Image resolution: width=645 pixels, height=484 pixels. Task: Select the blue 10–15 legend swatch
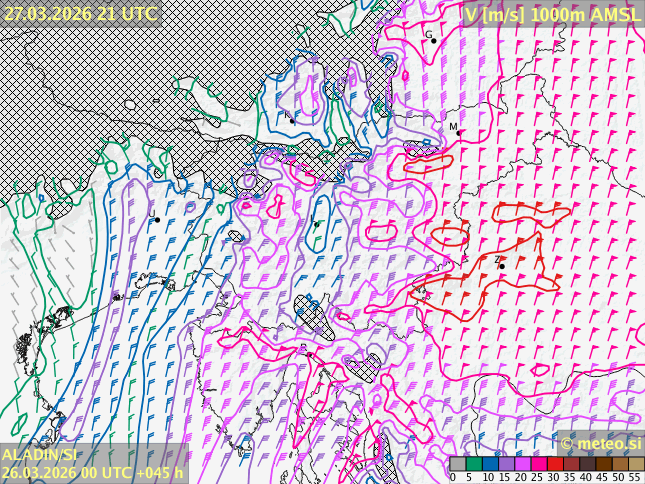pos(490,464)
